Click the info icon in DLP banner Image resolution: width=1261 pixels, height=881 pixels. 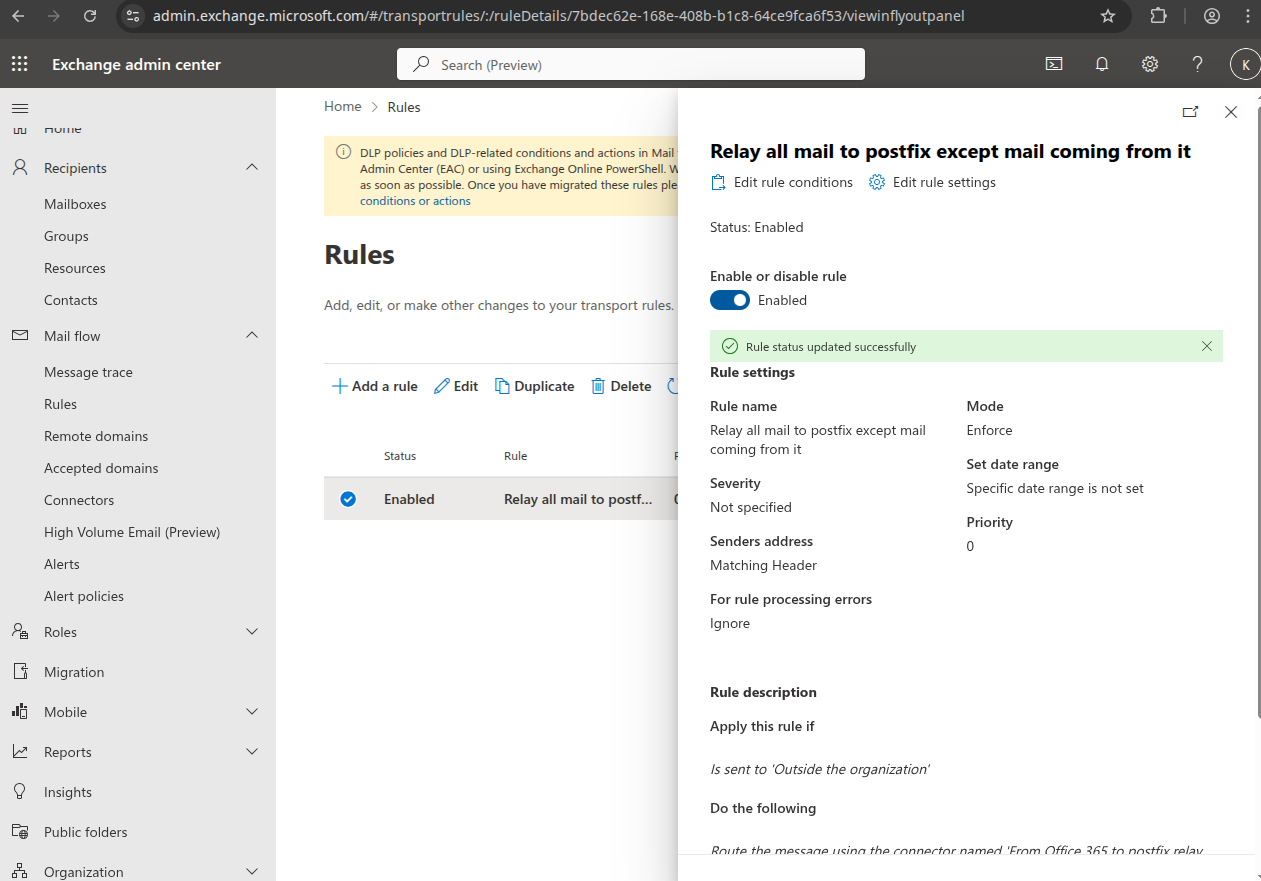(343, 153)
